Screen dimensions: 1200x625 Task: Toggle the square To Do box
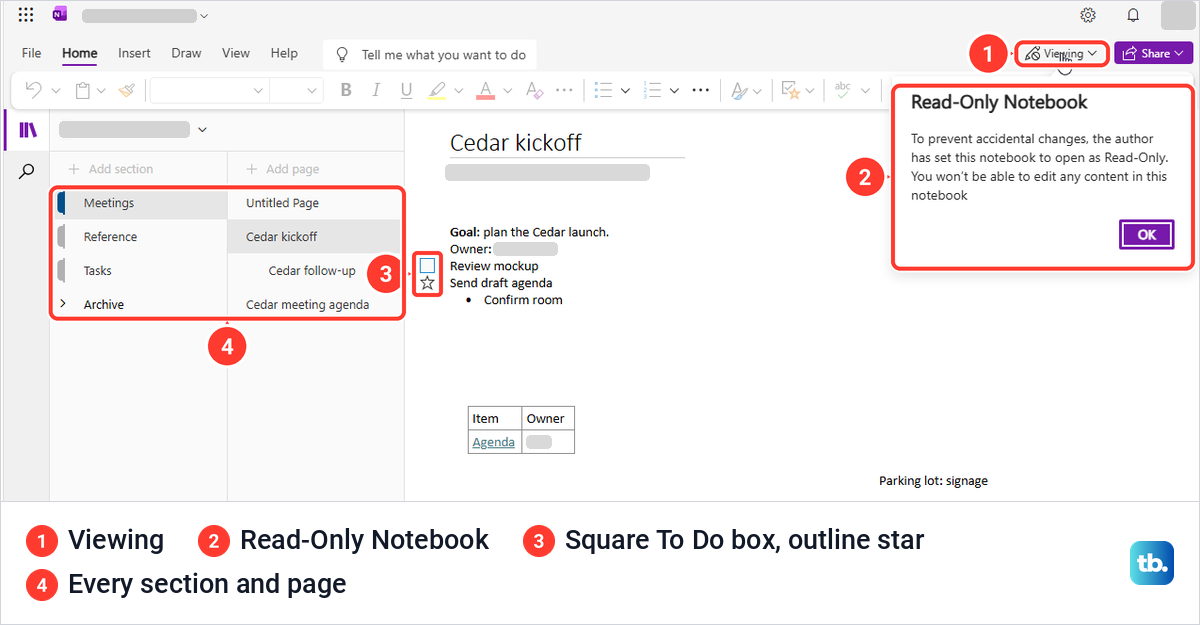click(427, 265)
